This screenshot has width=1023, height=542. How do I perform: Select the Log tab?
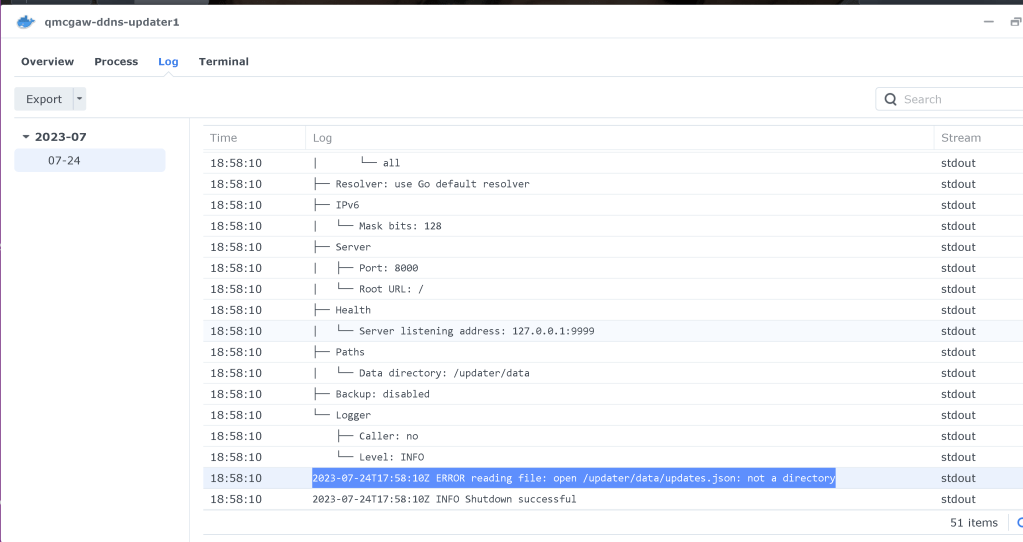point(168,61)
